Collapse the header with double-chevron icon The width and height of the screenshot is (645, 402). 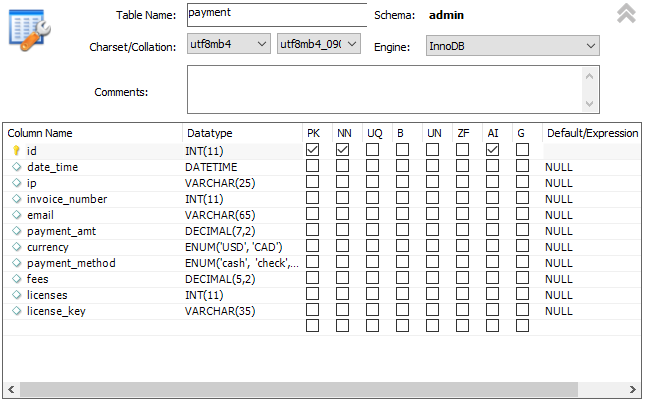point(626,13)
